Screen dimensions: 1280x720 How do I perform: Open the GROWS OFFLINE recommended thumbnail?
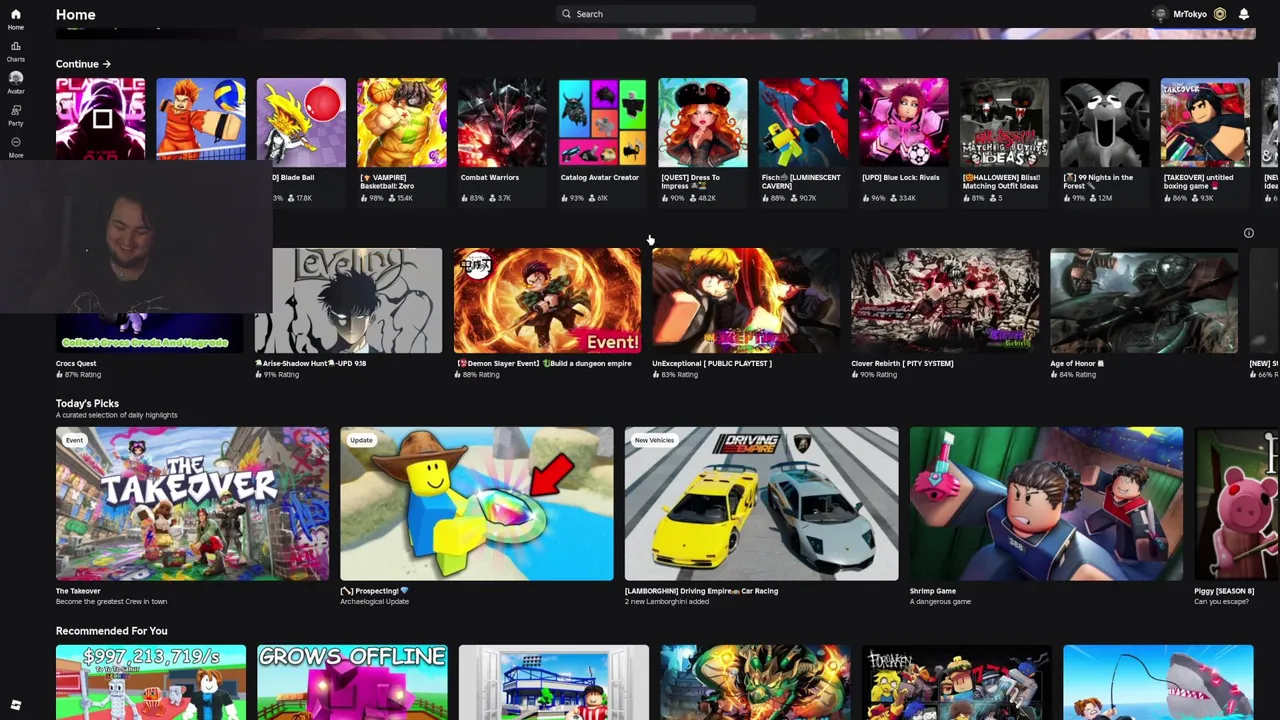(352, 682)
